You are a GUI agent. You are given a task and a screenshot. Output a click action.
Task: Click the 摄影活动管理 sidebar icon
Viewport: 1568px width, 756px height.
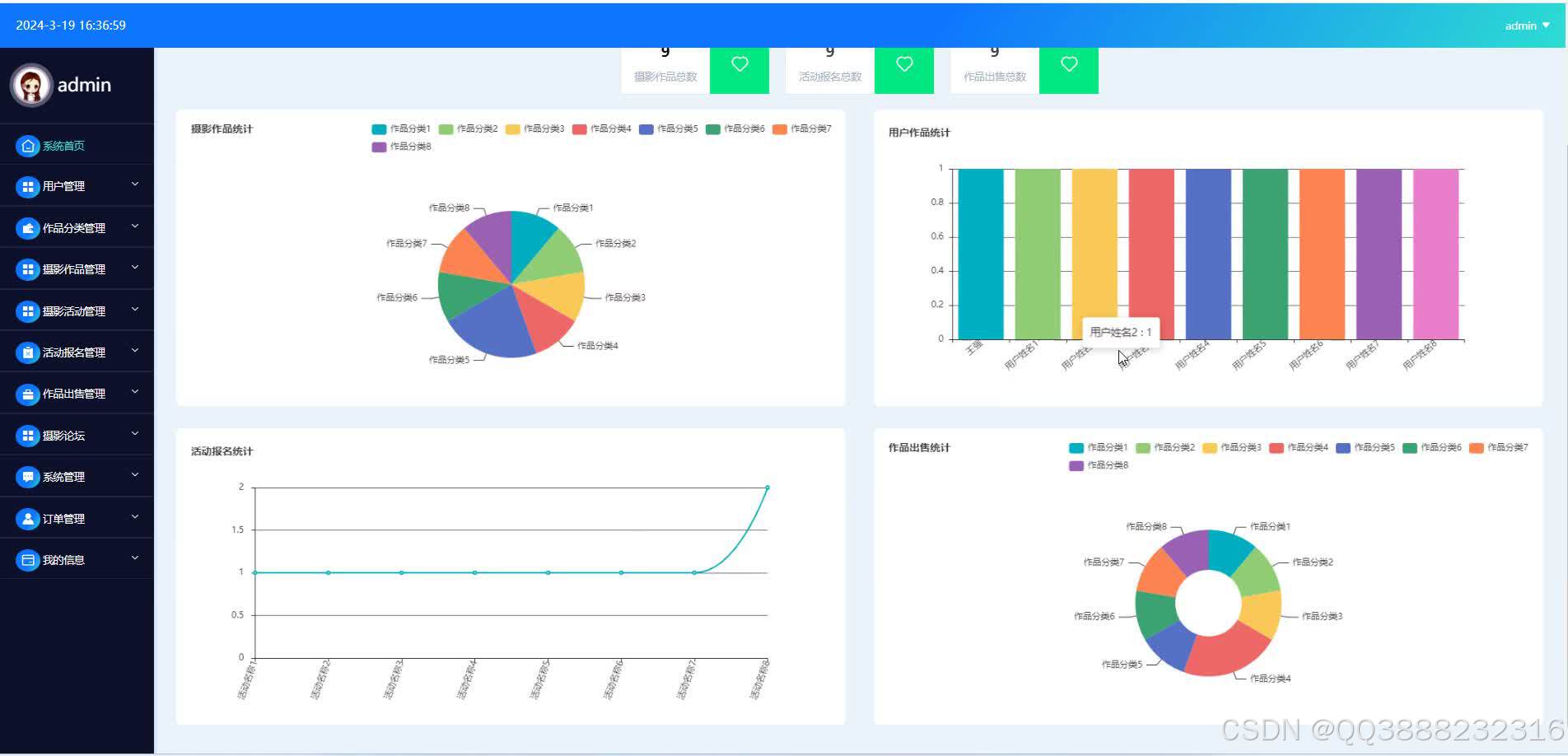[28, 311]
